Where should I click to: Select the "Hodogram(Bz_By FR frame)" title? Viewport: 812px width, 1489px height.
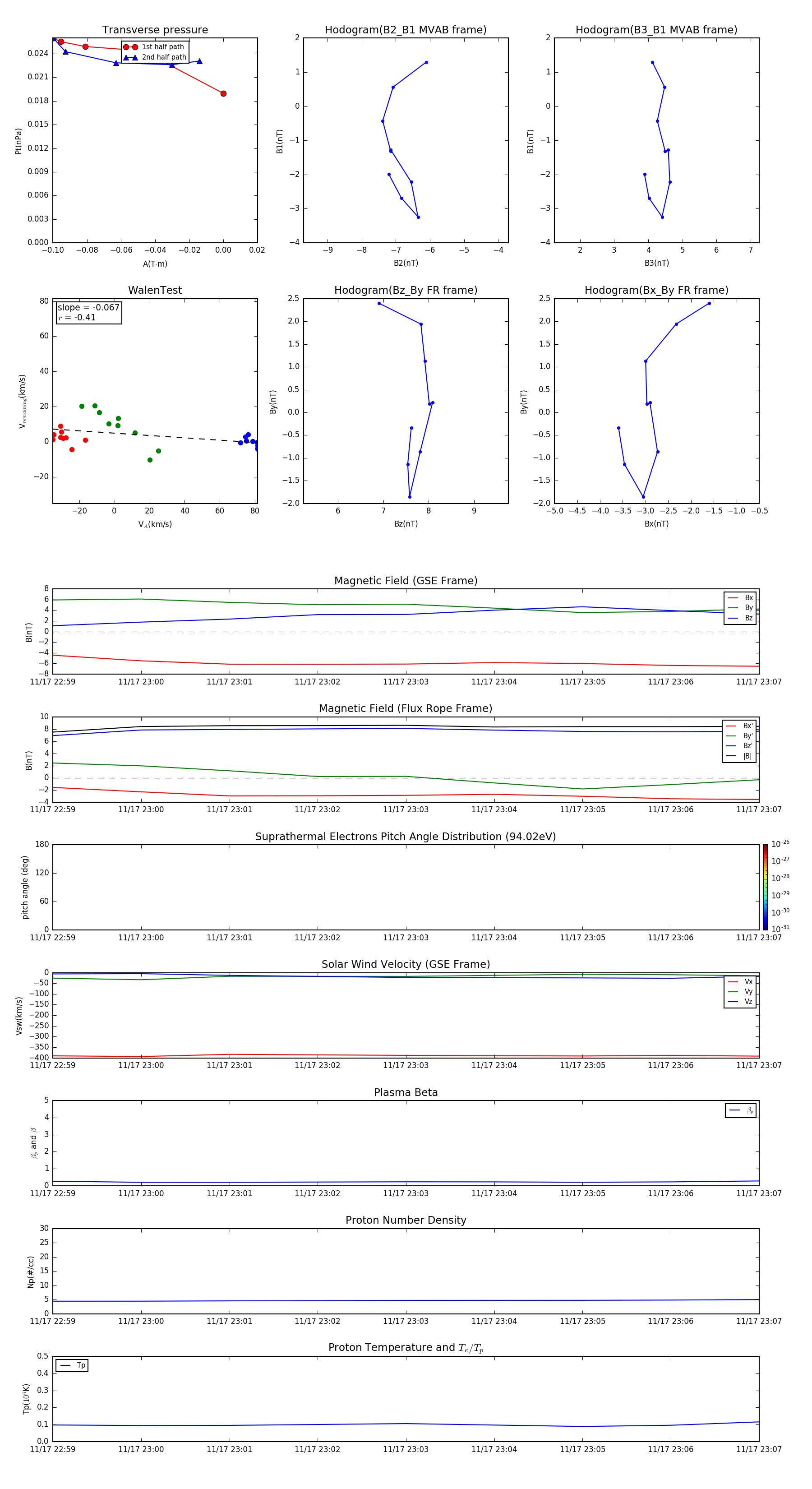pos(406,290)
